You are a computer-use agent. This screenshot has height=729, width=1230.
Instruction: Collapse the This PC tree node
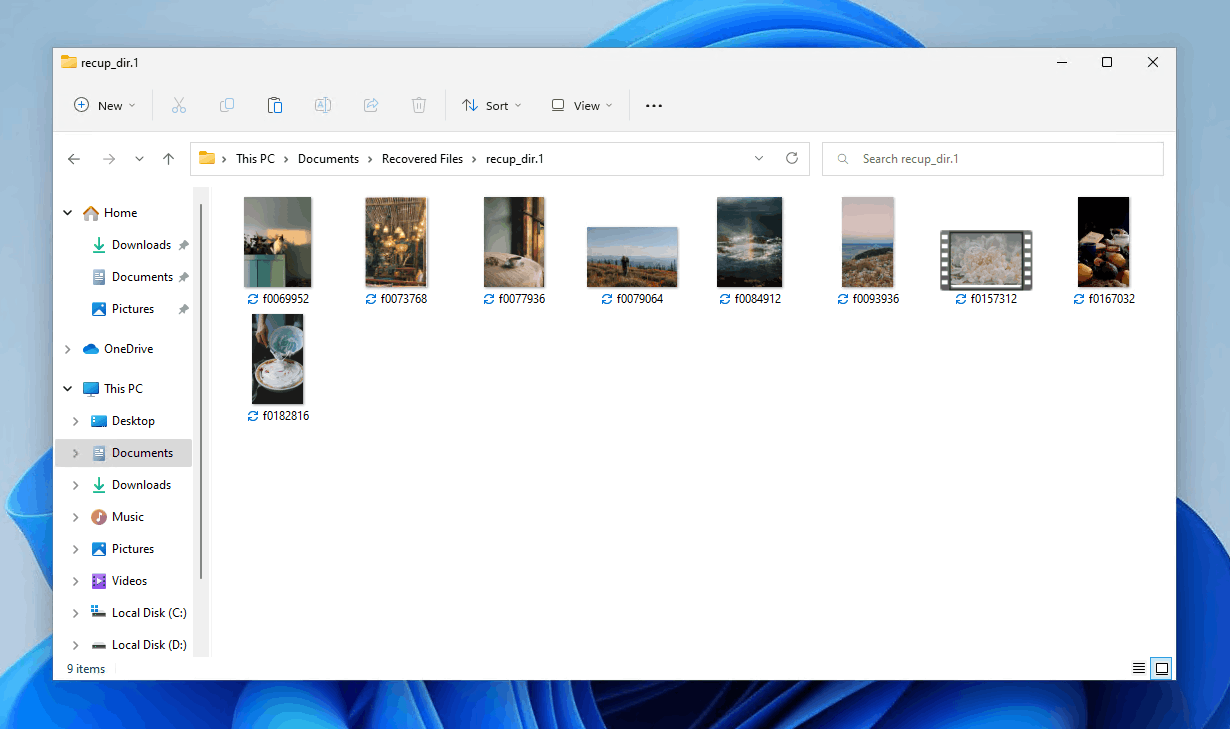click(x=68, y=389)
